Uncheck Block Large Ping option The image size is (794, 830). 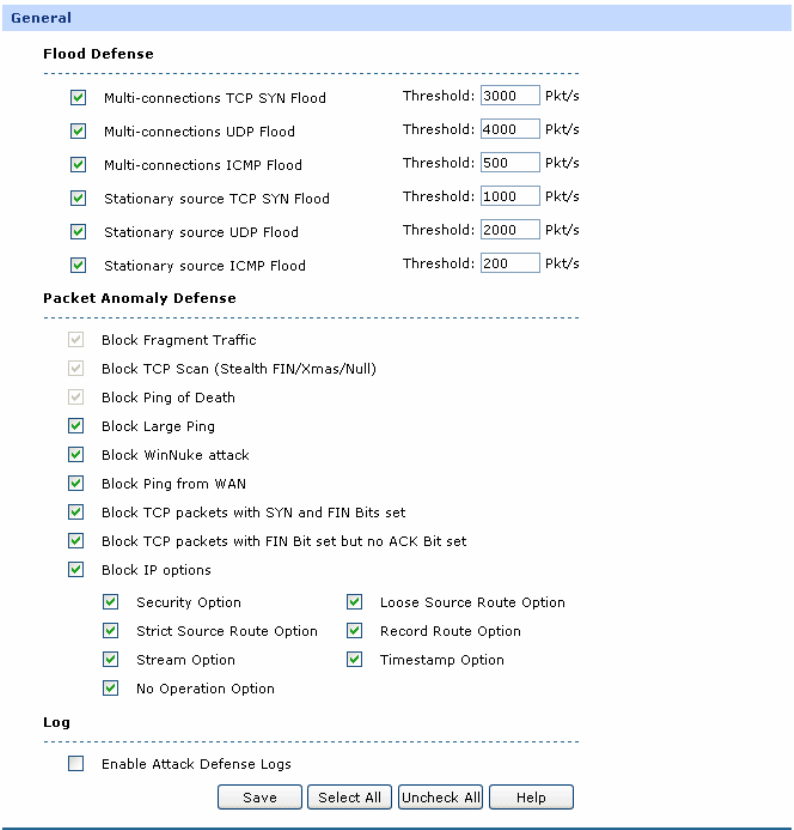point(75,426)
